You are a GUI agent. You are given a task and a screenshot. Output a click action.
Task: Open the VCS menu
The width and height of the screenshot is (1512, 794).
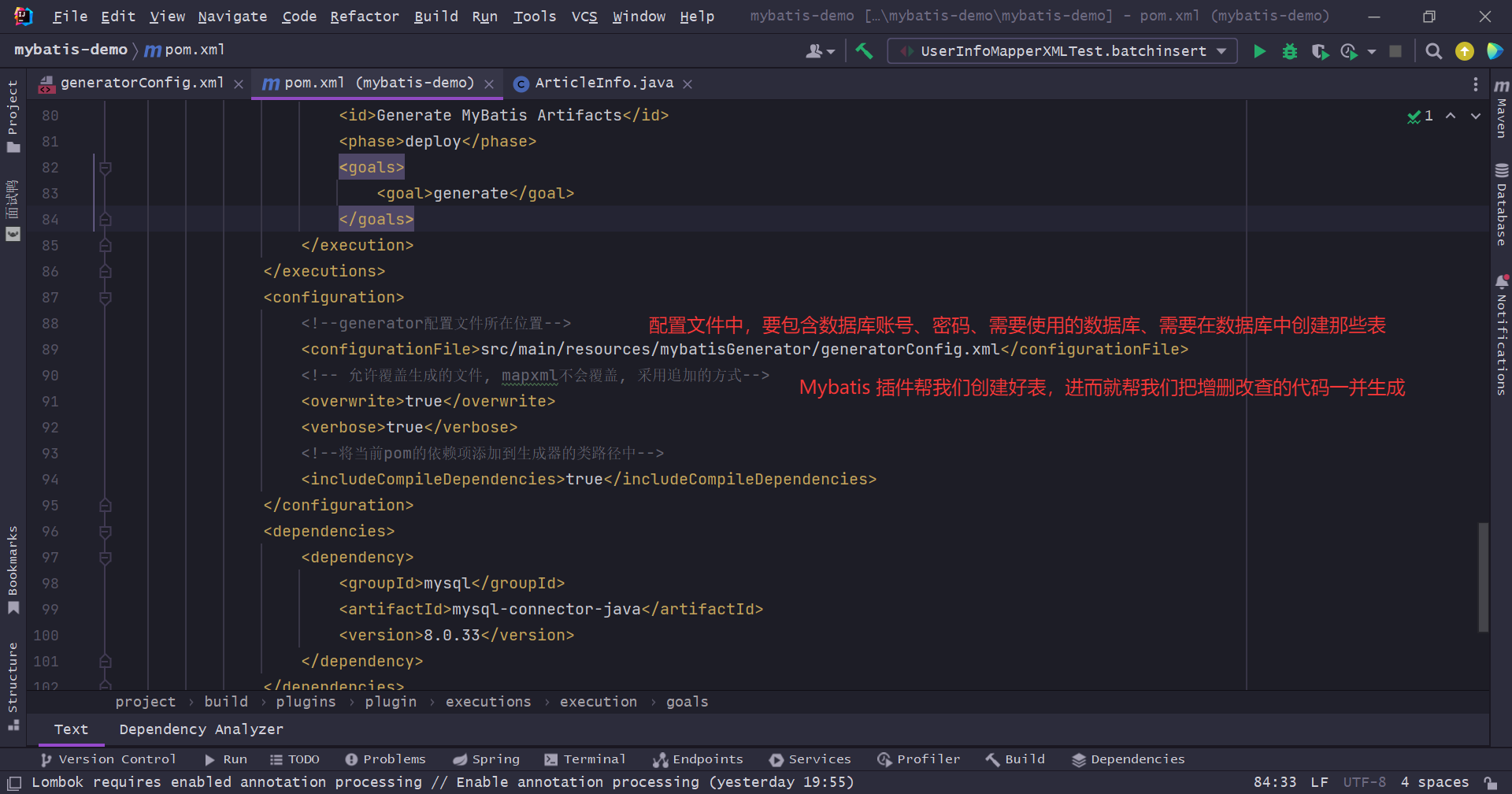[x=584, y=17]
